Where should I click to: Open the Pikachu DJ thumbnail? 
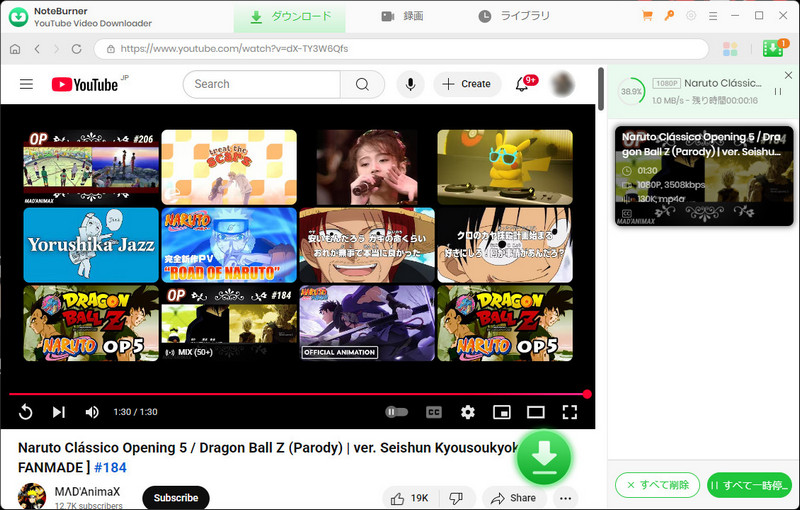505,167
